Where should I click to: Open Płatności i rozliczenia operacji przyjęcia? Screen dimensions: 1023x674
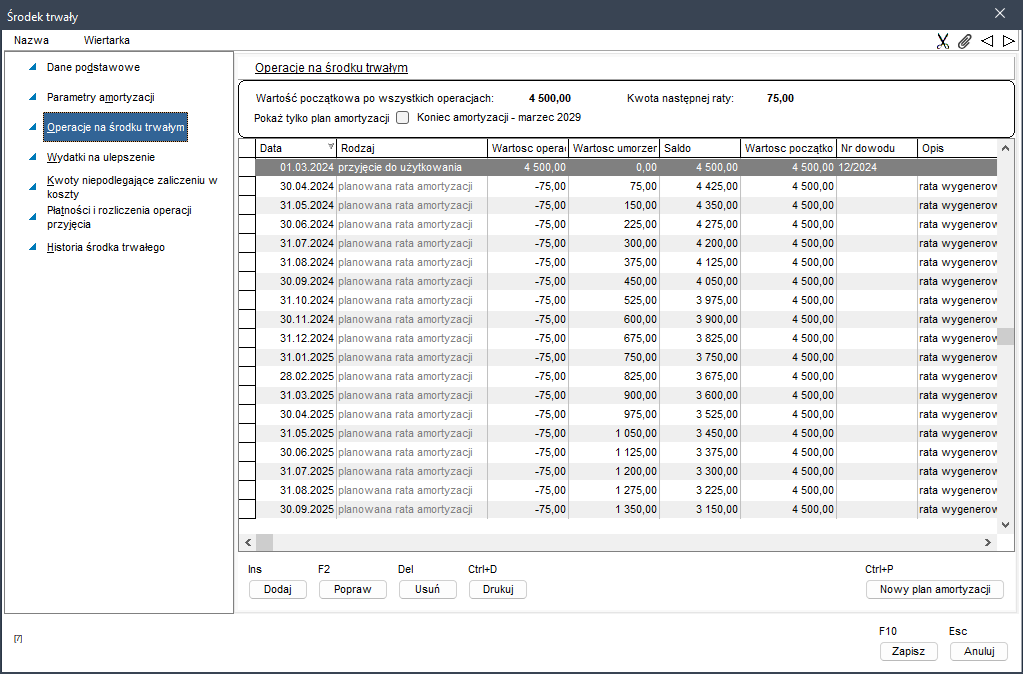click(119, 217)
